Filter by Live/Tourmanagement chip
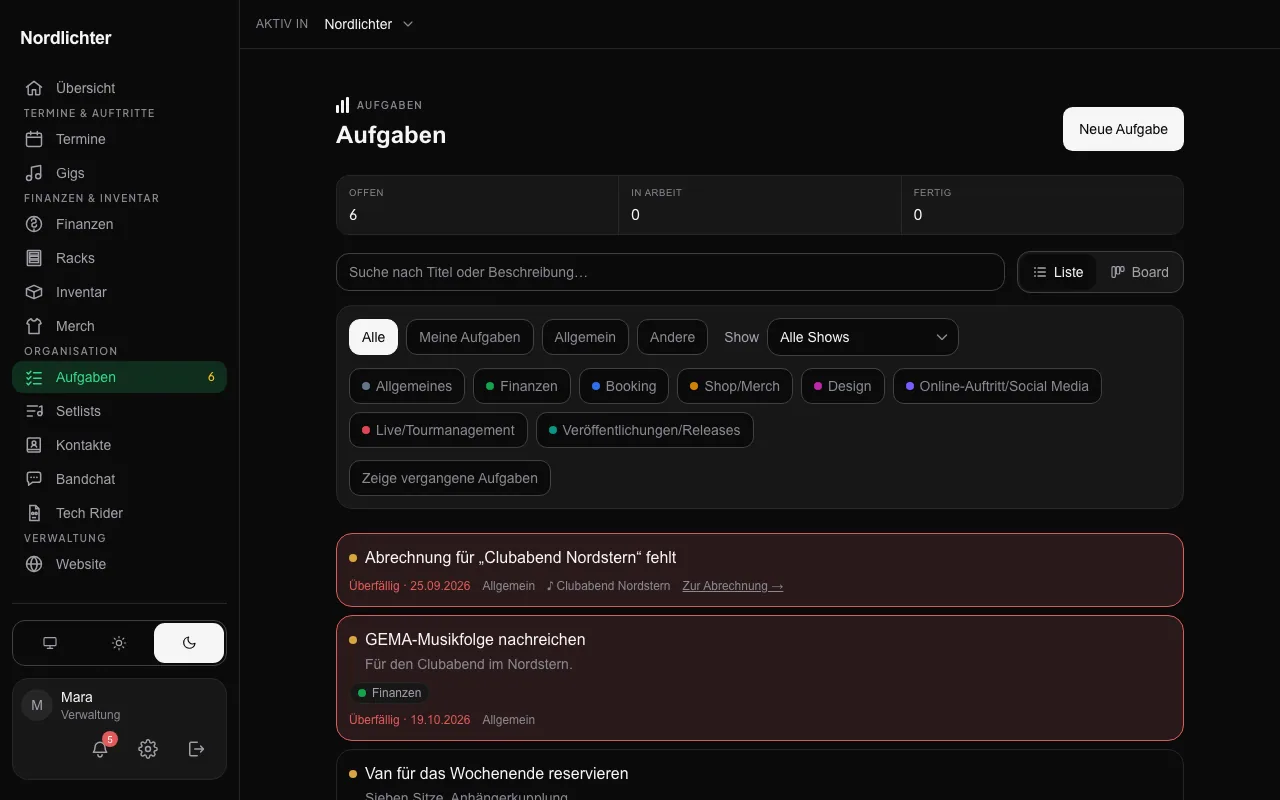This screenshot has height=800, width=1280. pyautogui.click(x=438, y=430)
